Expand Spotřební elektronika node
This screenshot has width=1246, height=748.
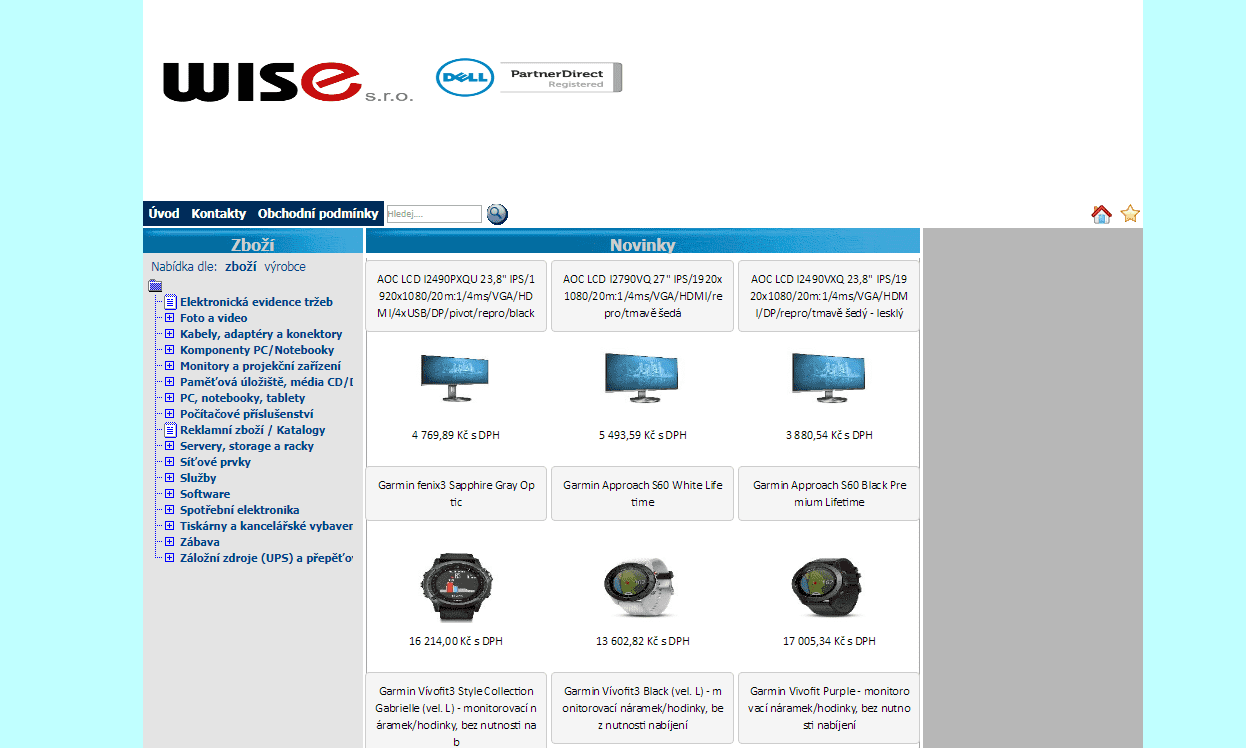[170, 510]
